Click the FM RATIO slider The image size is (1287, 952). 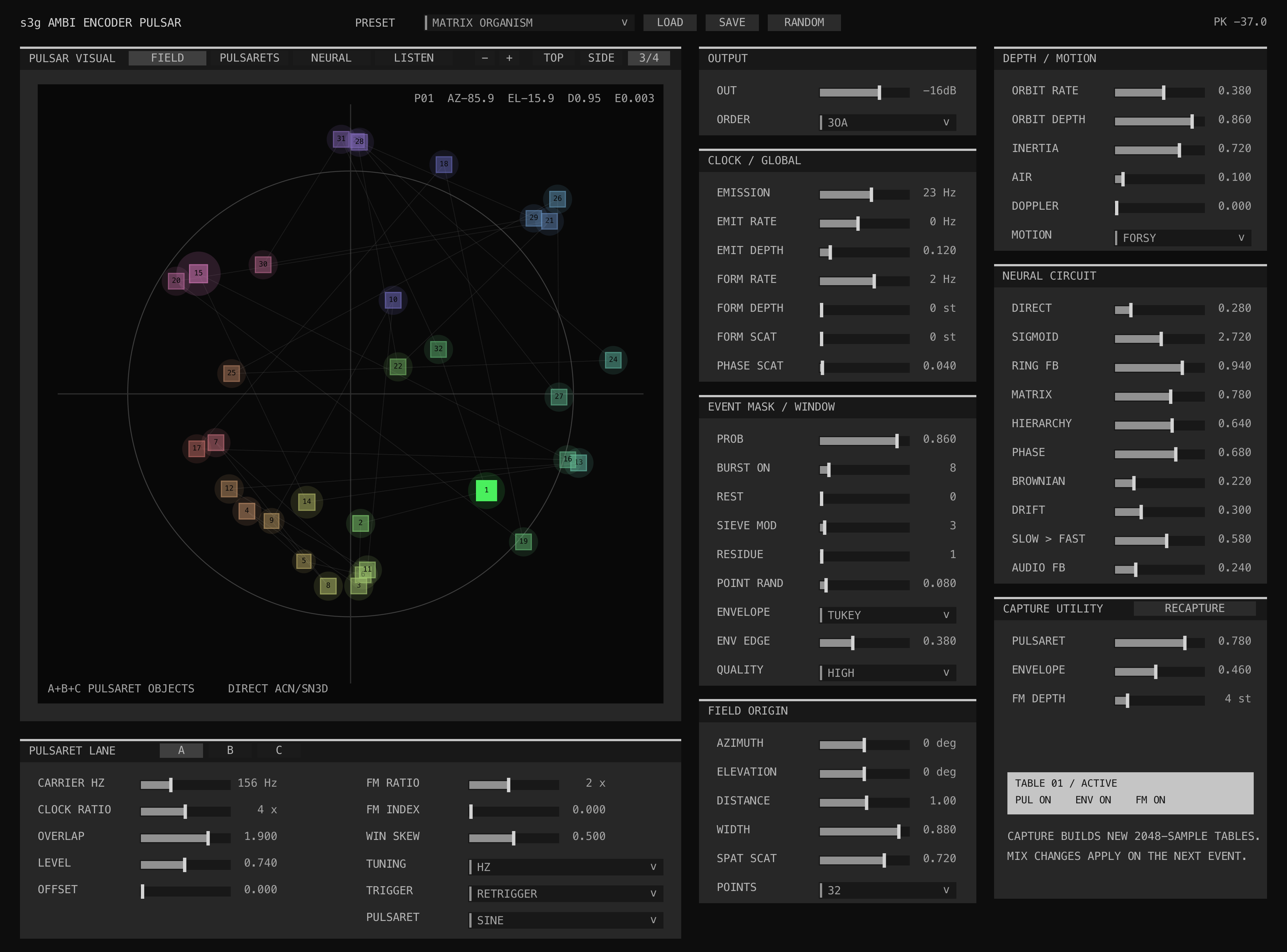[514, 785]
